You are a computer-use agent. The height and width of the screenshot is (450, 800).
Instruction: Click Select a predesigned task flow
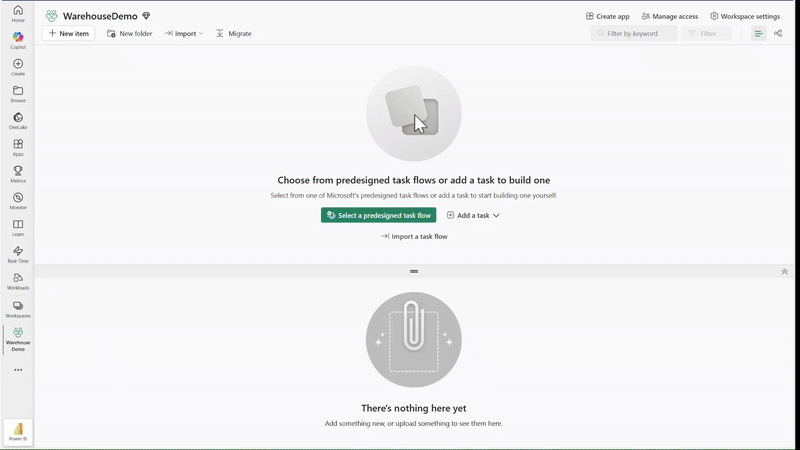click(378, 215)
